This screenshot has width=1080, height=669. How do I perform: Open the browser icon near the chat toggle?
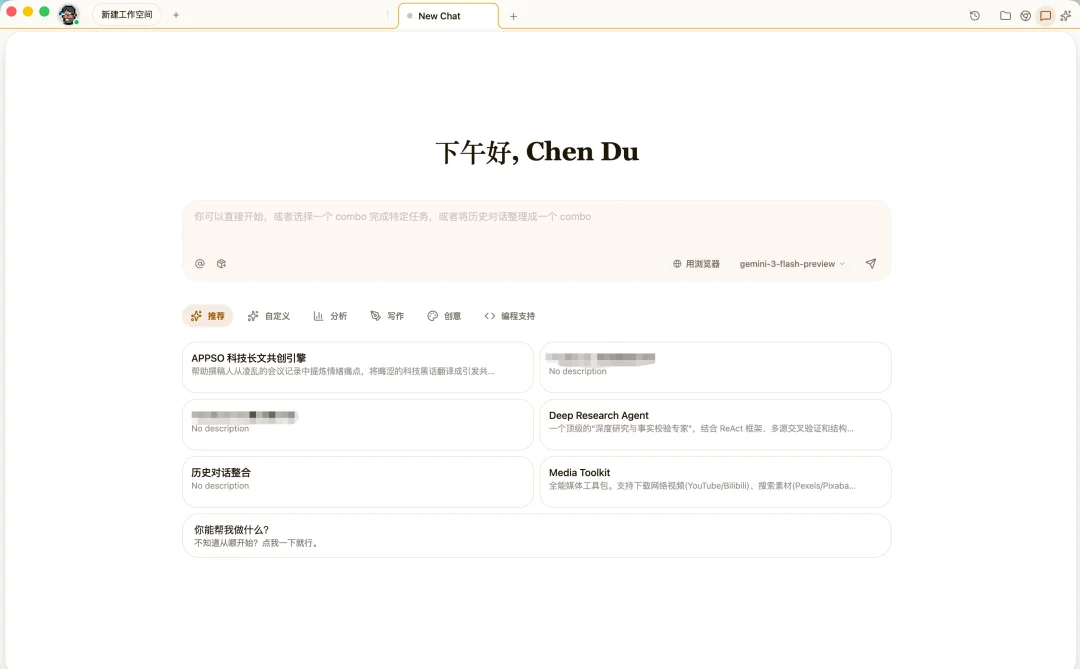[x=1025, y=15]
